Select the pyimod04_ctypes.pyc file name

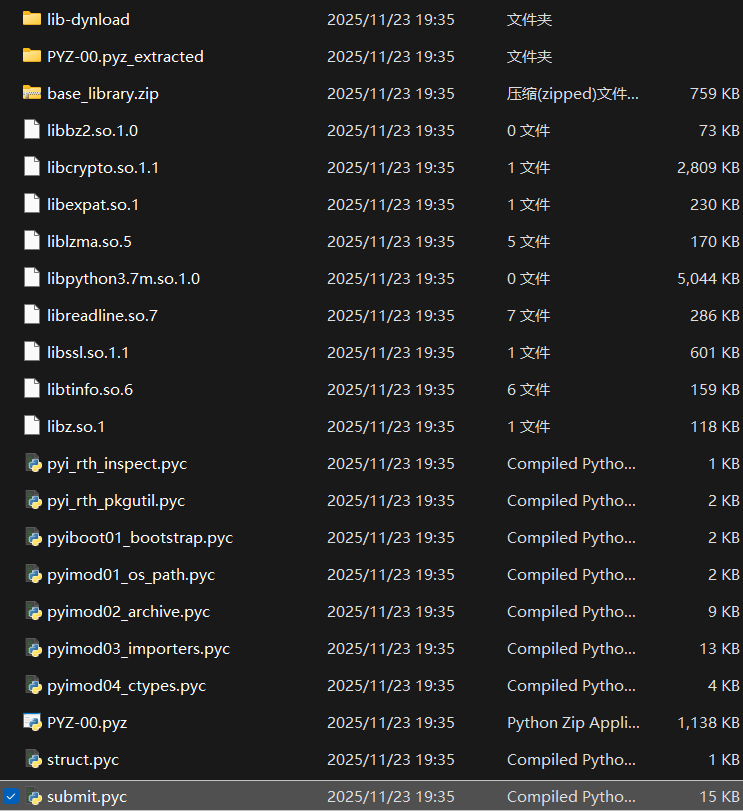(126, 685)
